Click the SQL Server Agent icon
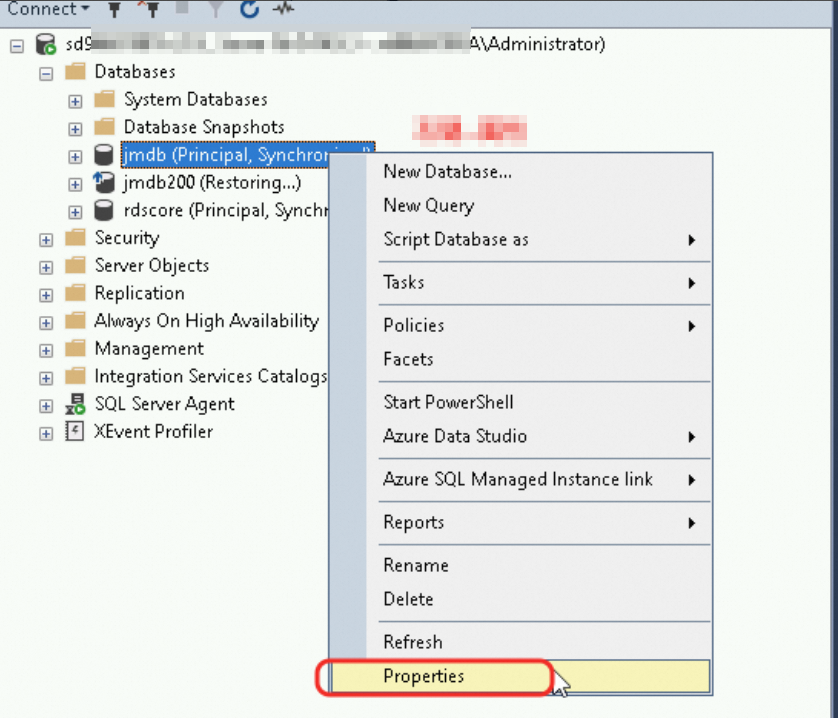The width and height of the screenshot is (838, 718). point(75,404)
